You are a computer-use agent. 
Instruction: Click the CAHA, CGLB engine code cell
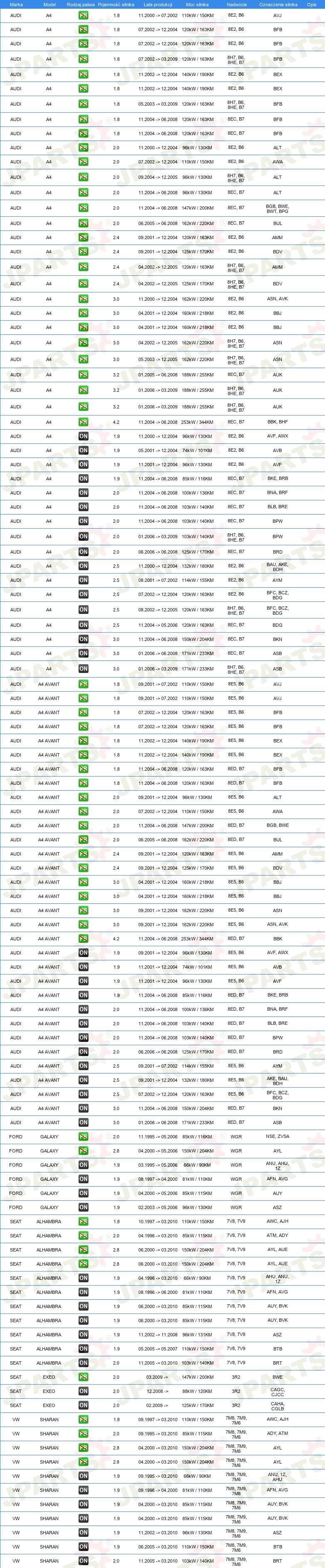click(278, 1405)
